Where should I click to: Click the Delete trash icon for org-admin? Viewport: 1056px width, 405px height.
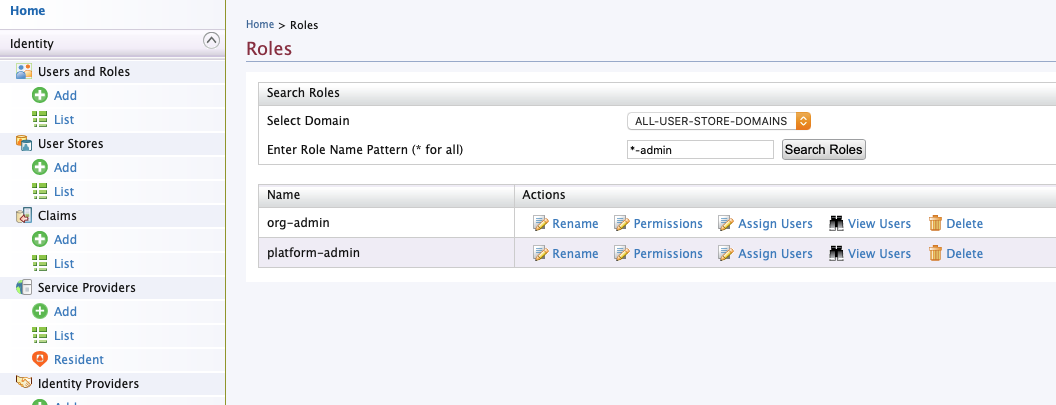(935, 223)
